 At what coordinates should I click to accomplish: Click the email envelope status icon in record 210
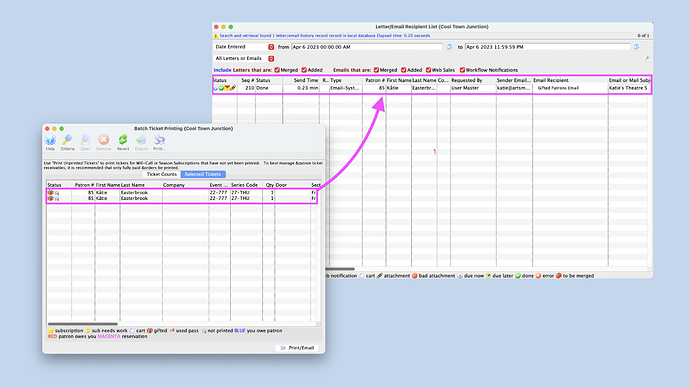(x=228, y=88)
